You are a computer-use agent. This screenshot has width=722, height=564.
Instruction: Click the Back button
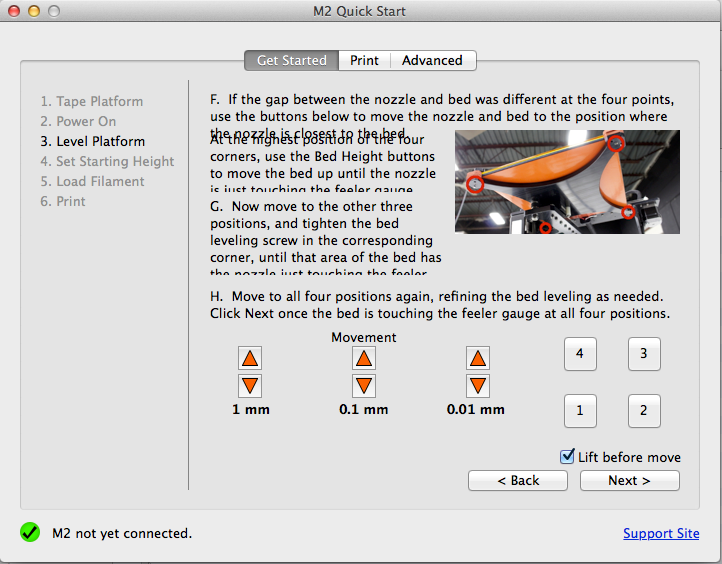pos(518,481)
